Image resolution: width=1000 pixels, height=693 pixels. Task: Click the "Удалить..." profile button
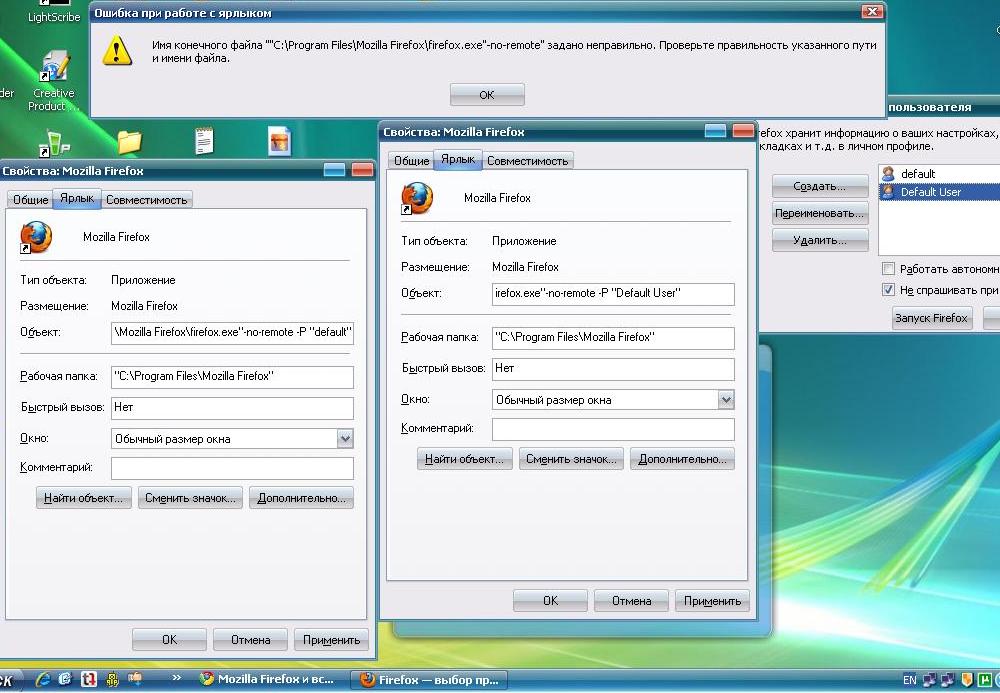point(820,240)
